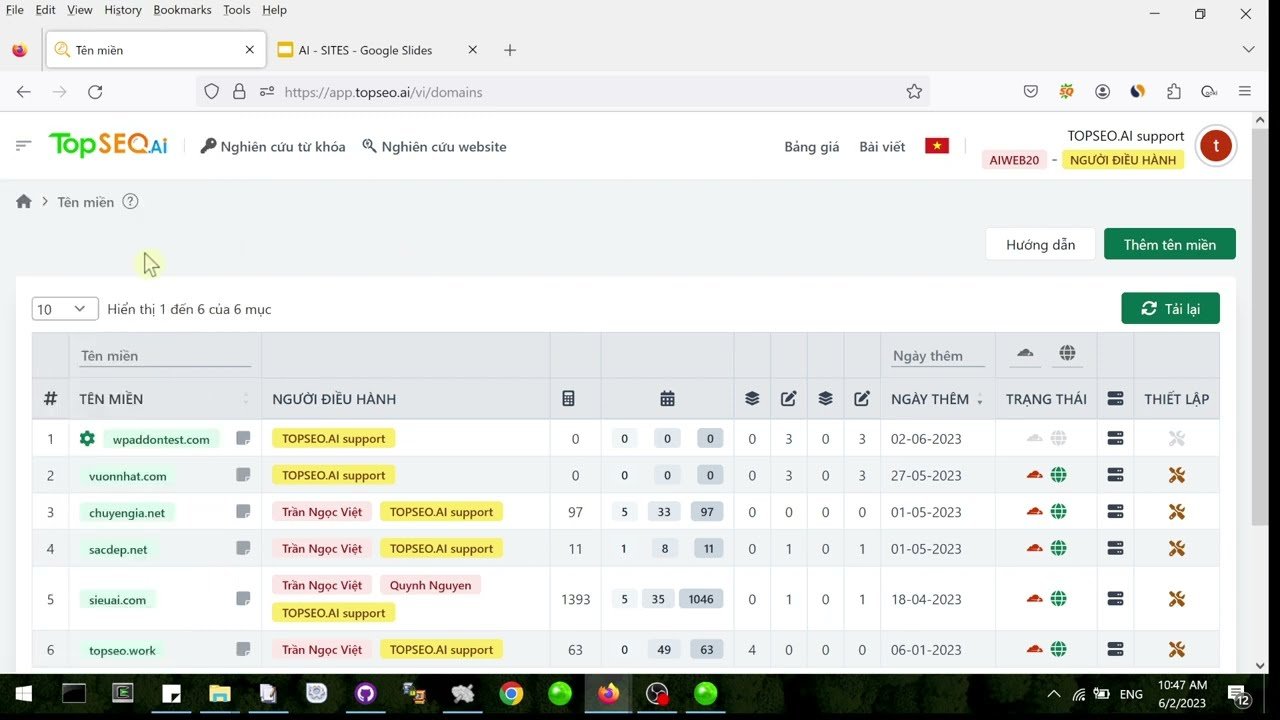Click the server icon in vuonnhat.com row

1116,475
